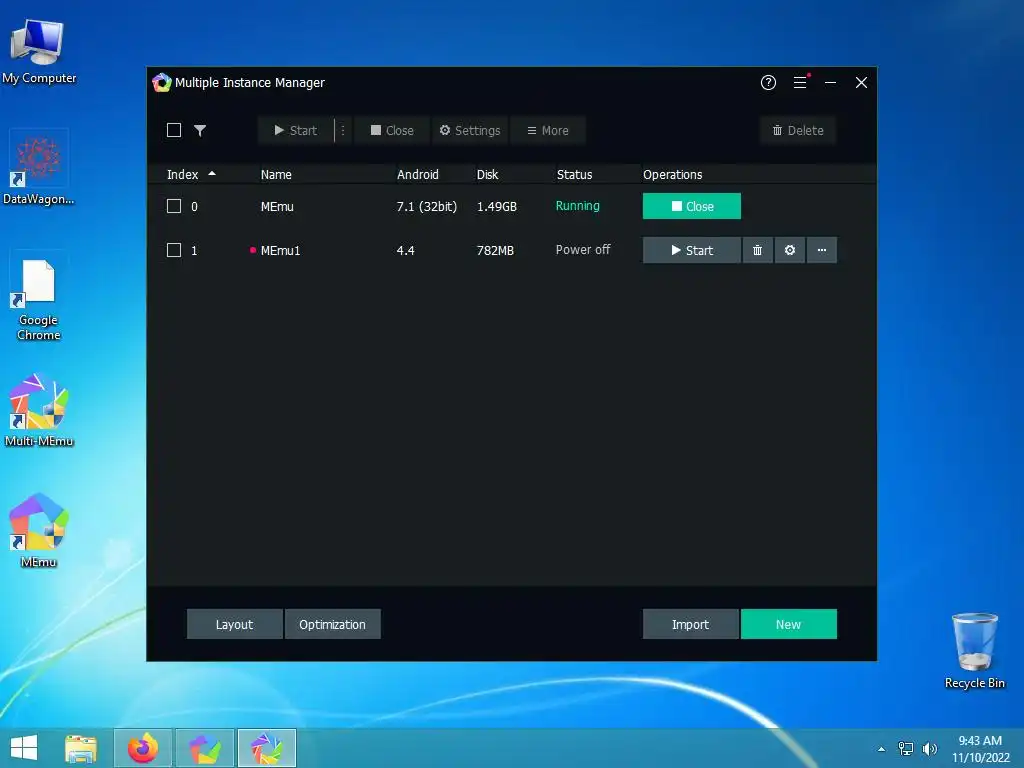Open the More toolbar menu

coord(548,130)
